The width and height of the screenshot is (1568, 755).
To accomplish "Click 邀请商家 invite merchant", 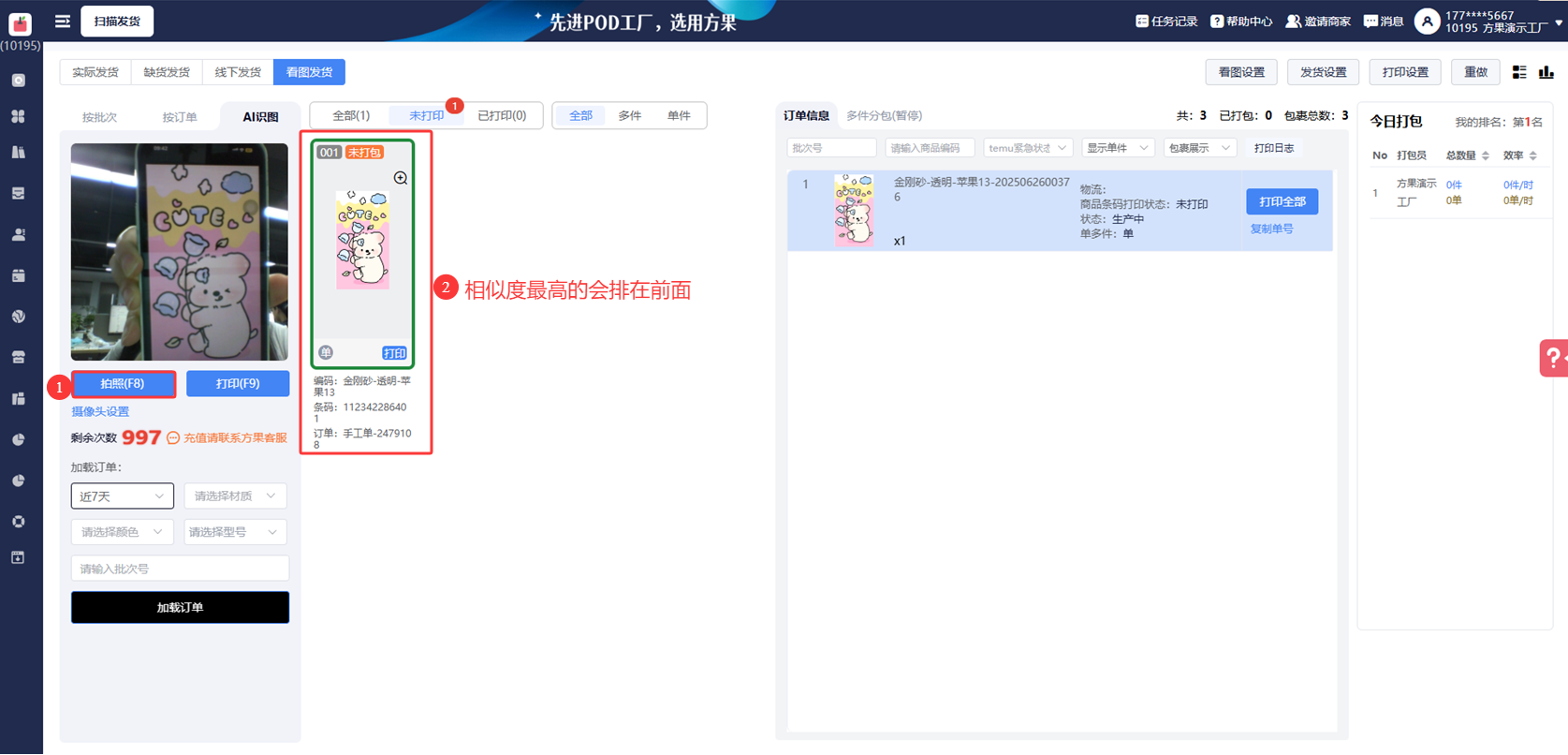I will coord(1318,22).
